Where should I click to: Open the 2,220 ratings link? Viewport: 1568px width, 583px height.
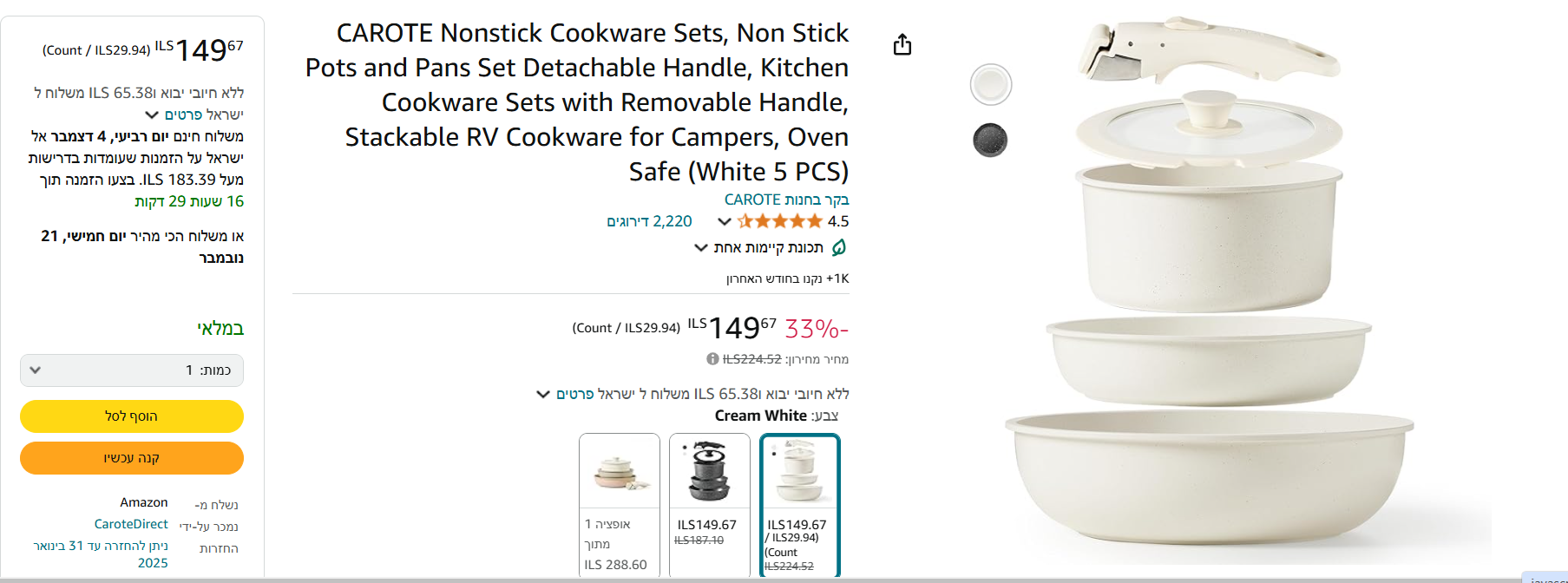(x=649, y=221)
